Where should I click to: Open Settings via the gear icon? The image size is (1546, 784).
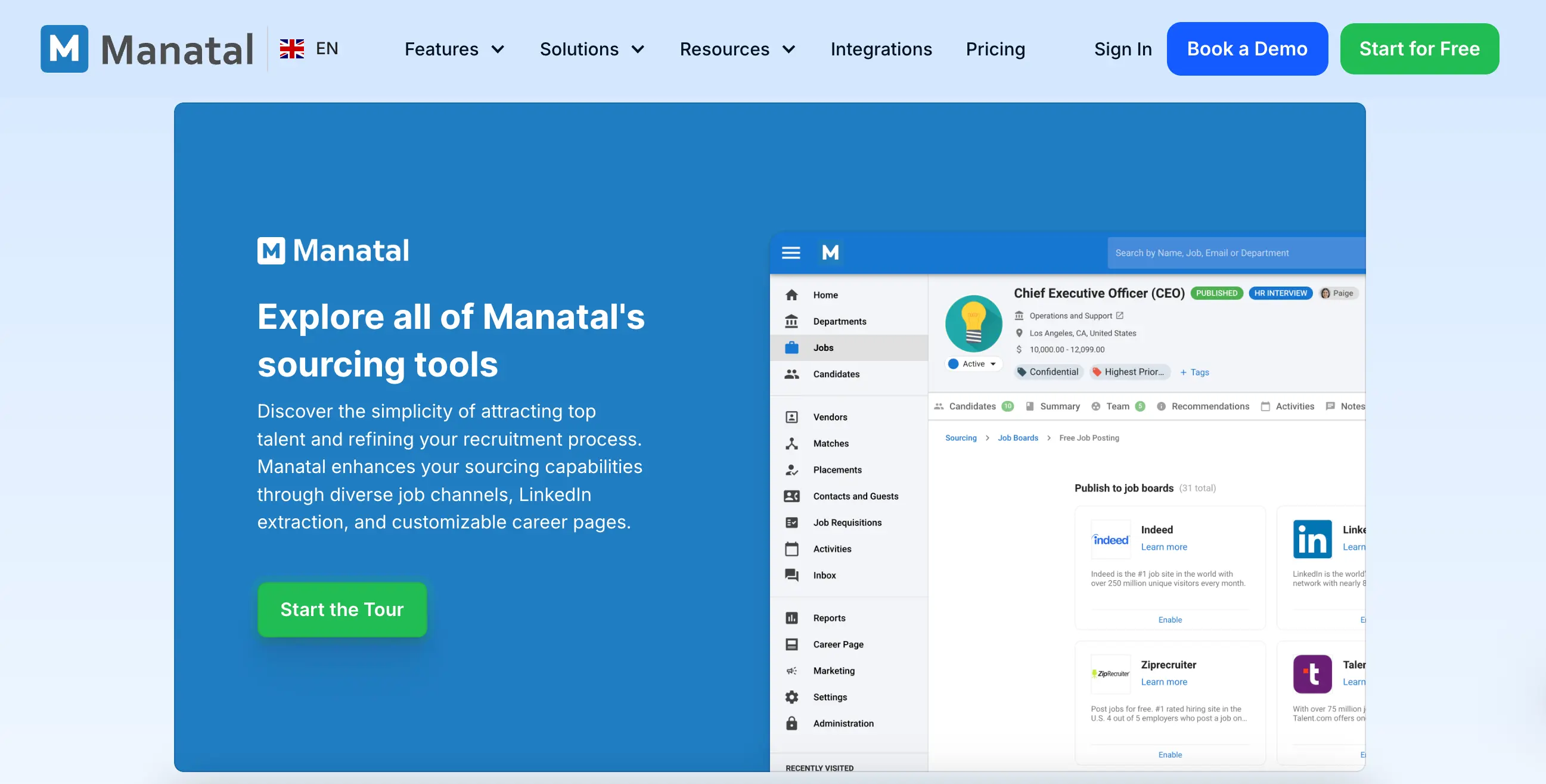(792, 696)
